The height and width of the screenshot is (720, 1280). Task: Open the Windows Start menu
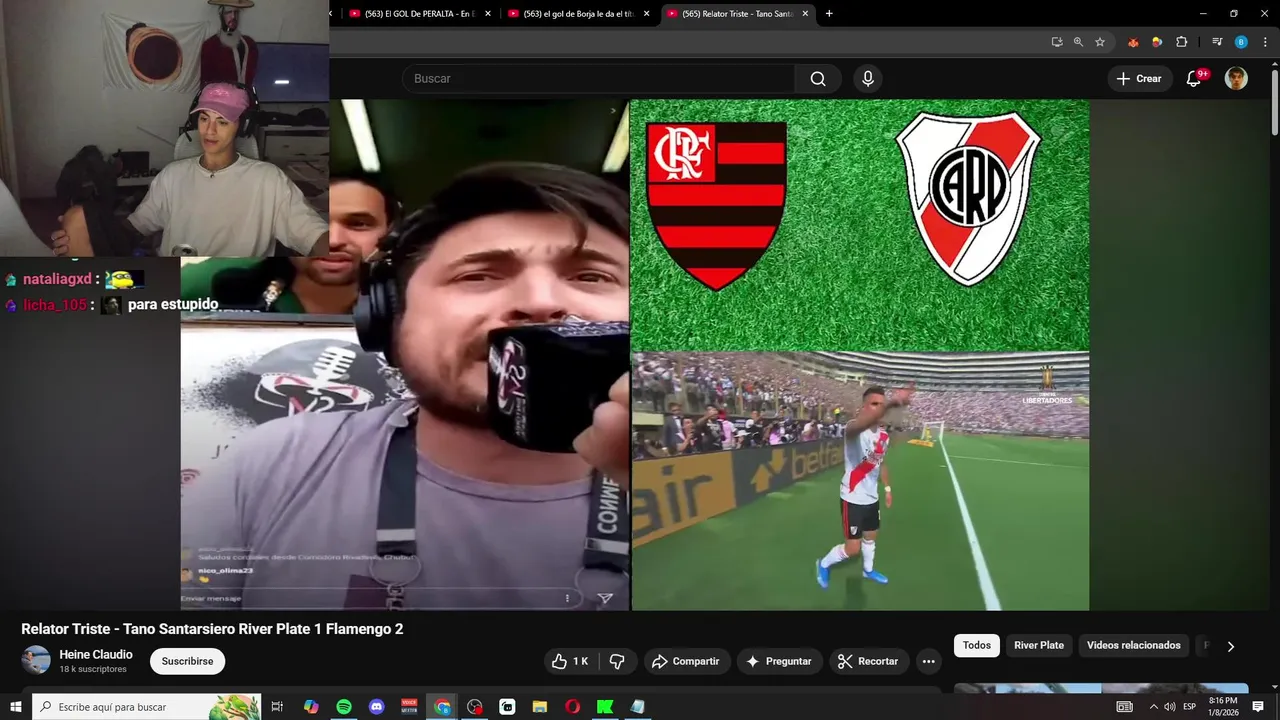(15, 707)
